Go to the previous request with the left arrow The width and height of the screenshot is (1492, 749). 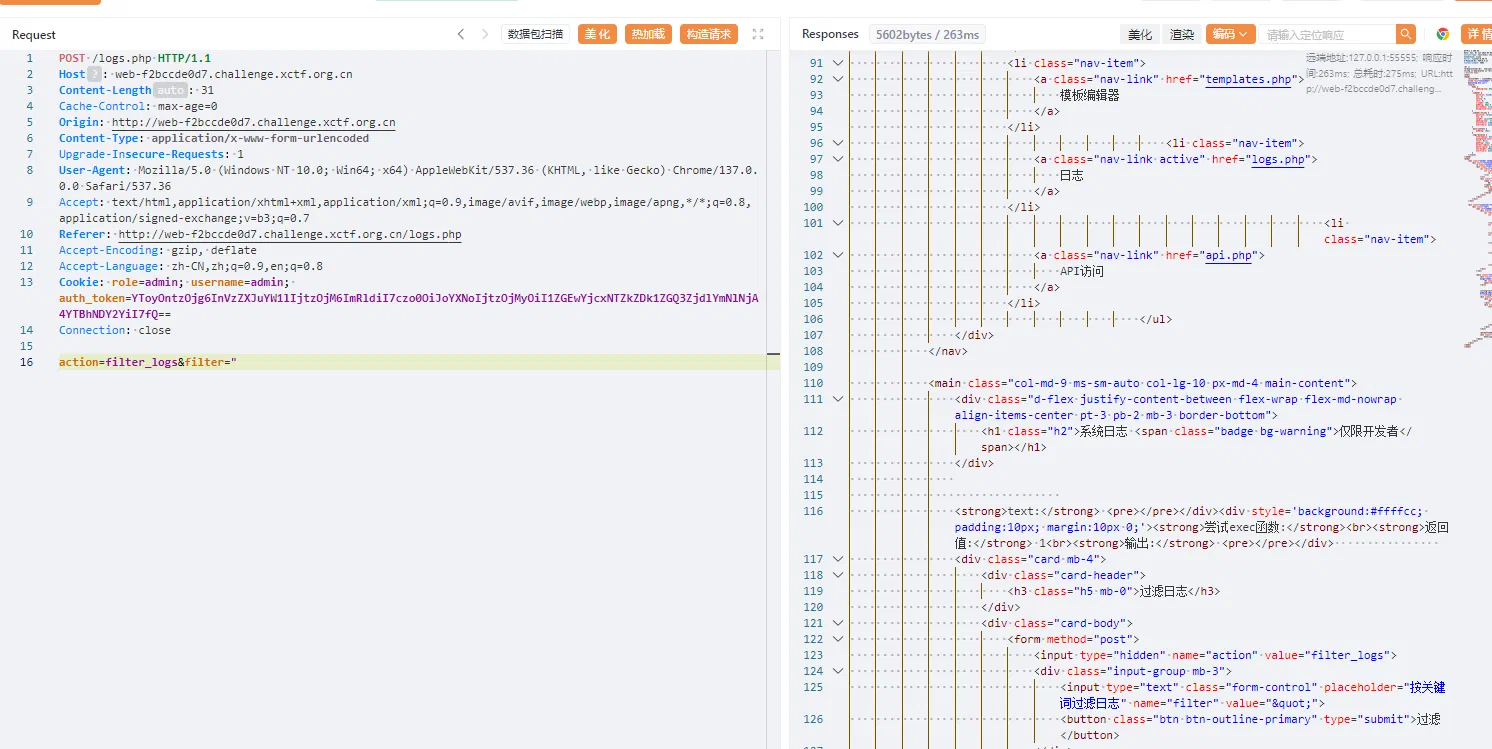pos(461,34)
